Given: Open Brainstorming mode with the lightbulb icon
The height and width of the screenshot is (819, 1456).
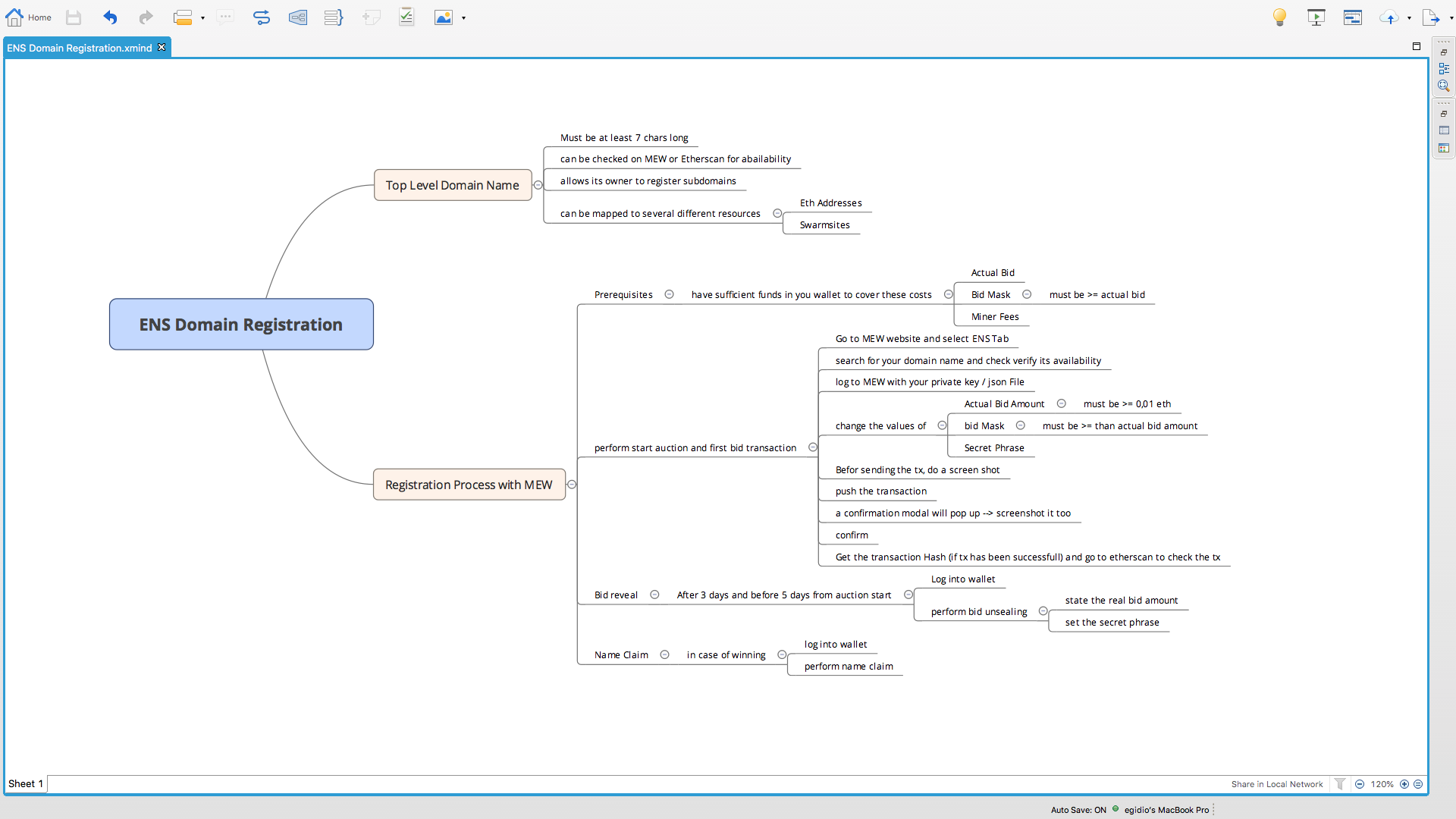Looking at the screenshot, I should [x=1279, y=17].
